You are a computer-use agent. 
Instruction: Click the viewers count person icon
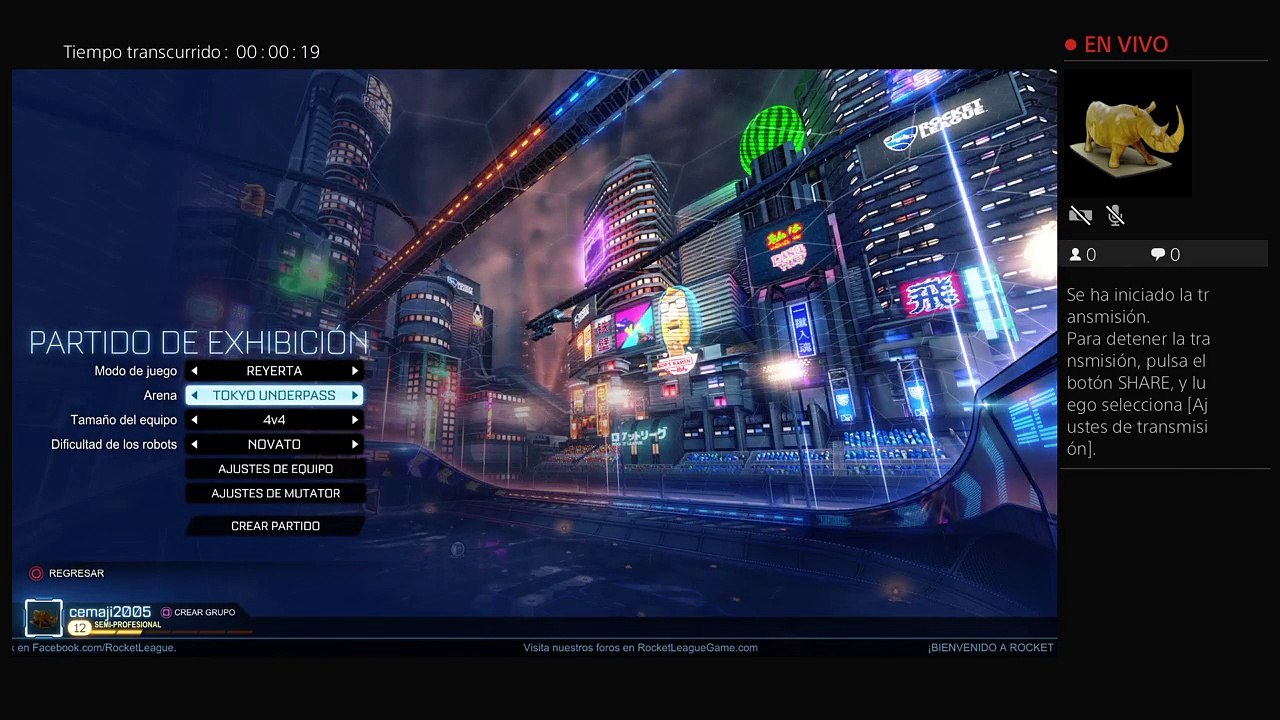1076,255
